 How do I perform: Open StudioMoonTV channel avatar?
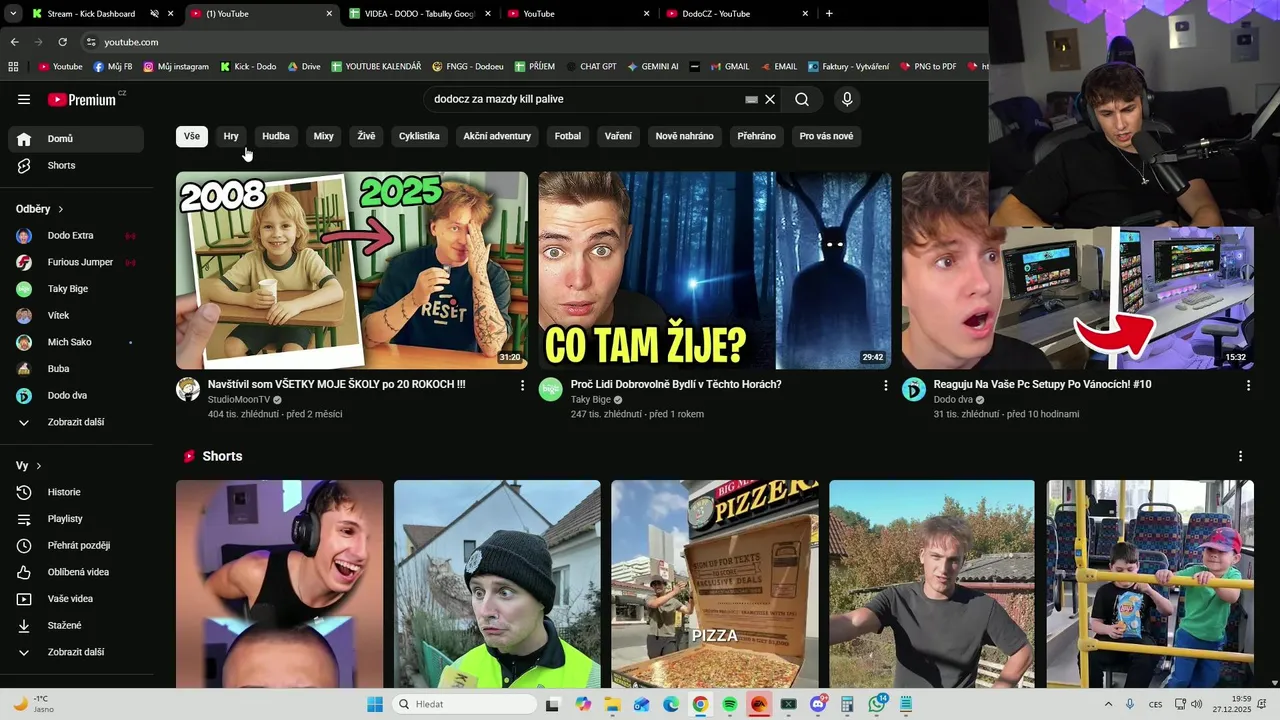coord(188,390)
